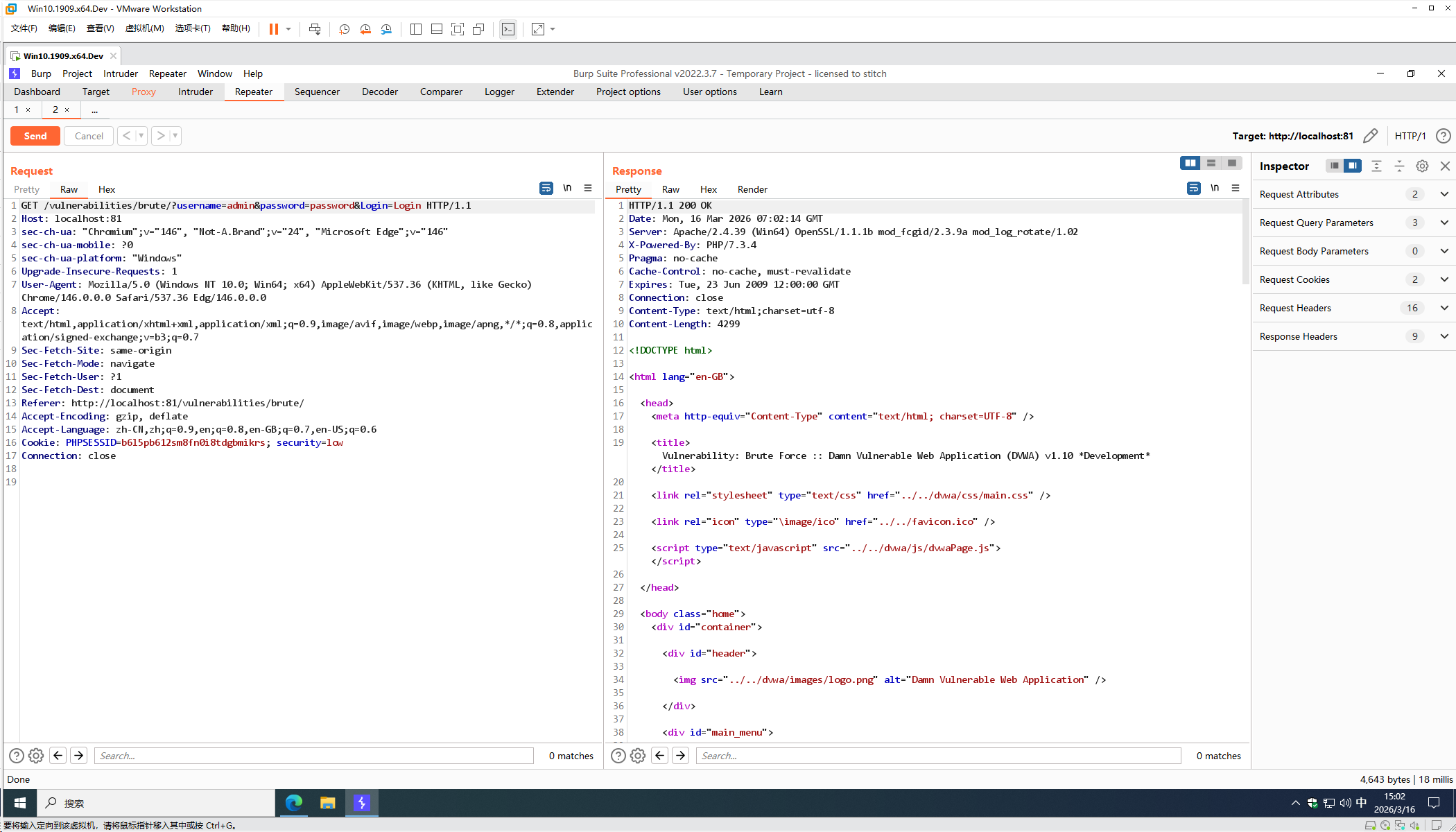1456x832 pixels.
Task: Click the edit target pencil icon
Action: [1370, 136]
